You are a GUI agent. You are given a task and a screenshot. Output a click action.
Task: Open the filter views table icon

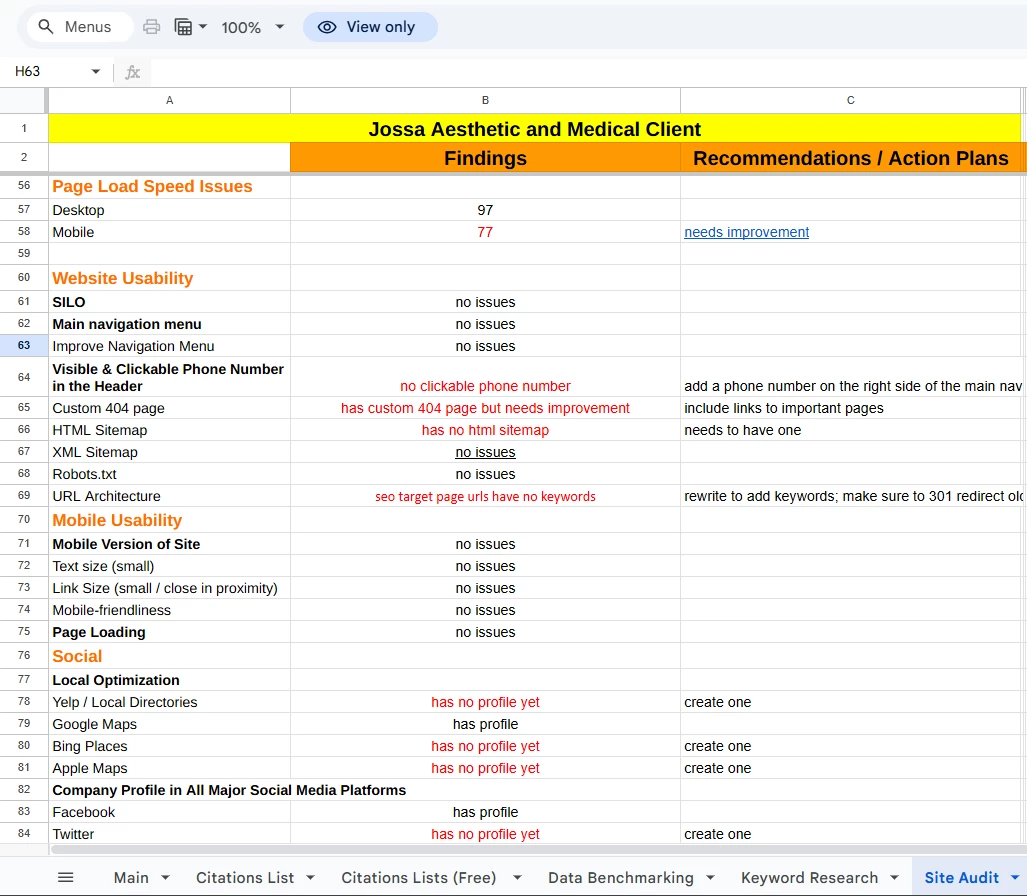coord(183,27)
